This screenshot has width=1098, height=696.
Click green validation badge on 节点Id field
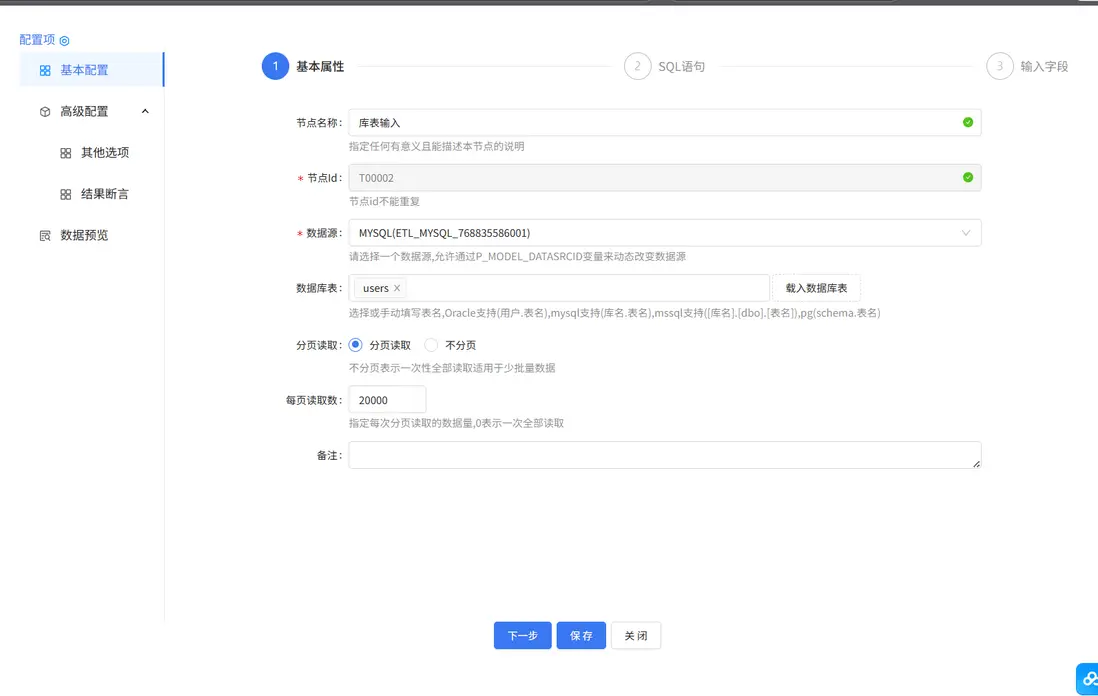(966, 177)
